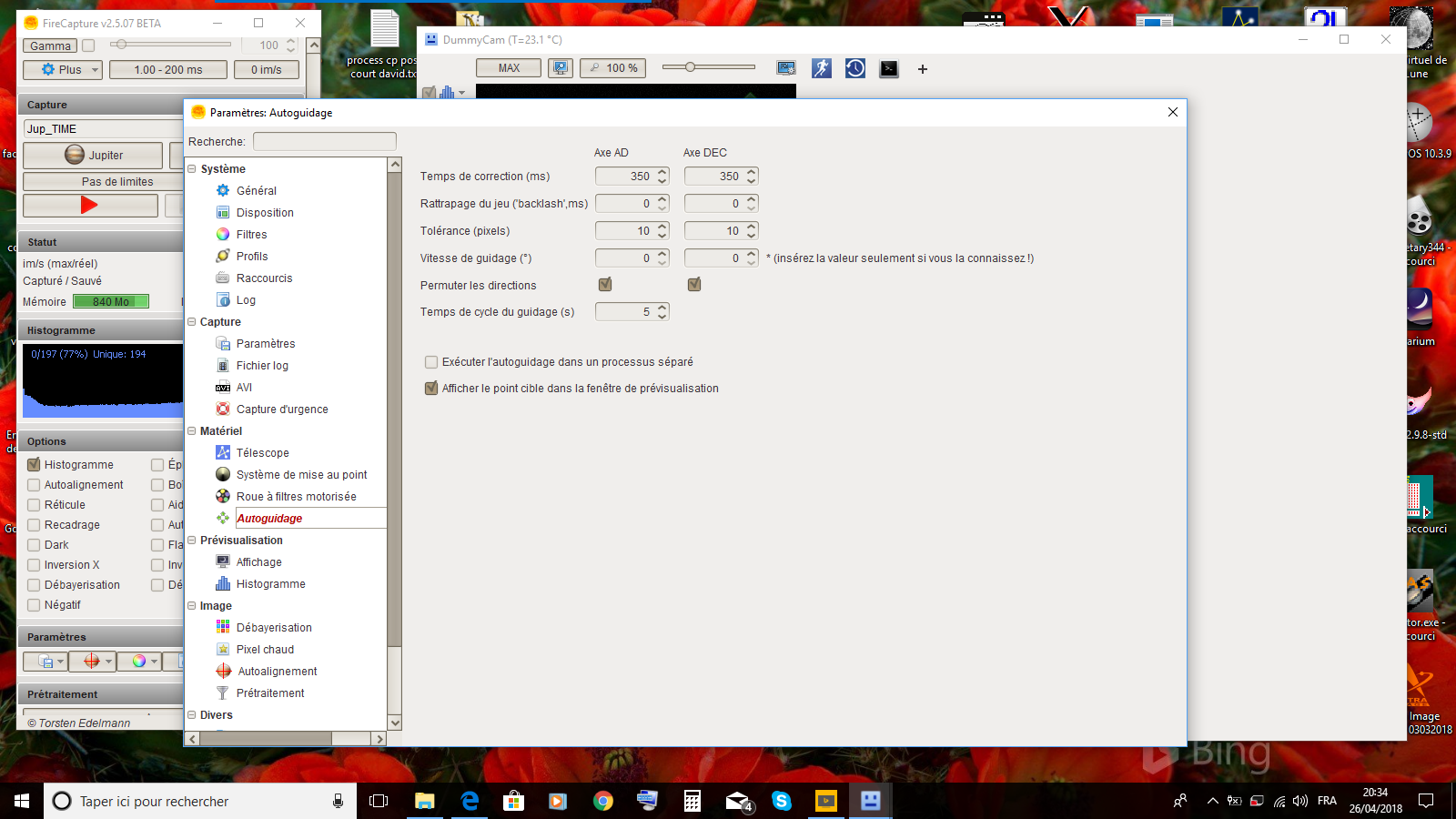The height and width of the screenshot is (819, 1456).
Task: Click the red play record button
Action: 90,206
